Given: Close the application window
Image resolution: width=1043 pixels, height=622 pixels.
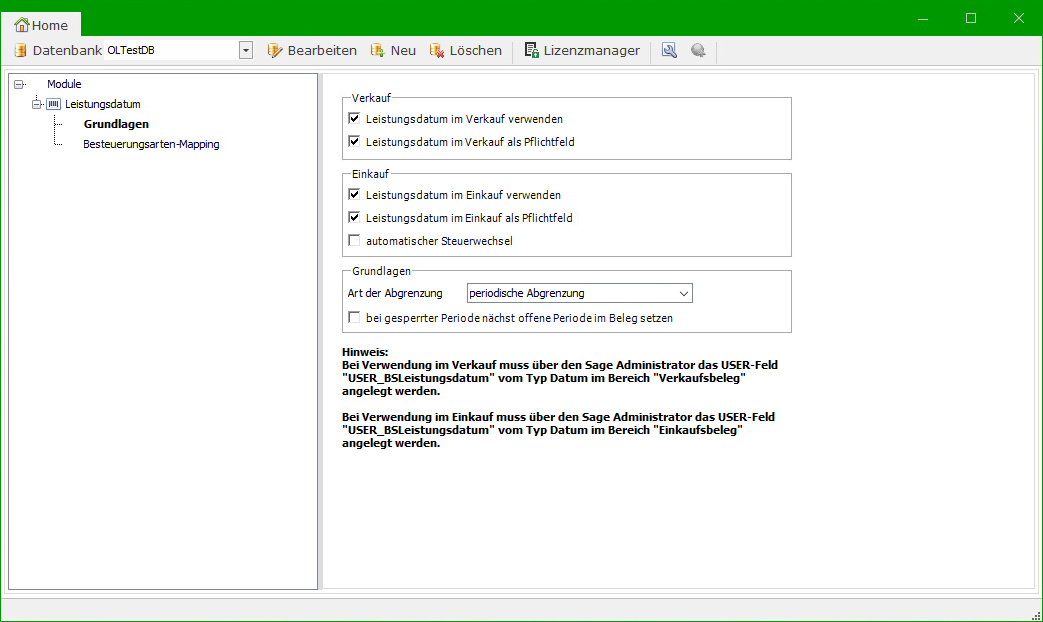Looking at the screenshot, I should click(x=1018, y=19).
